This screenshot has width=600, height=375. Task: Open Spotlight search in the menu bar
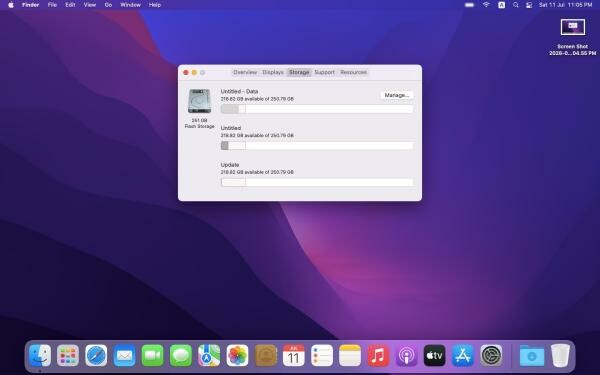pos(515,5)
